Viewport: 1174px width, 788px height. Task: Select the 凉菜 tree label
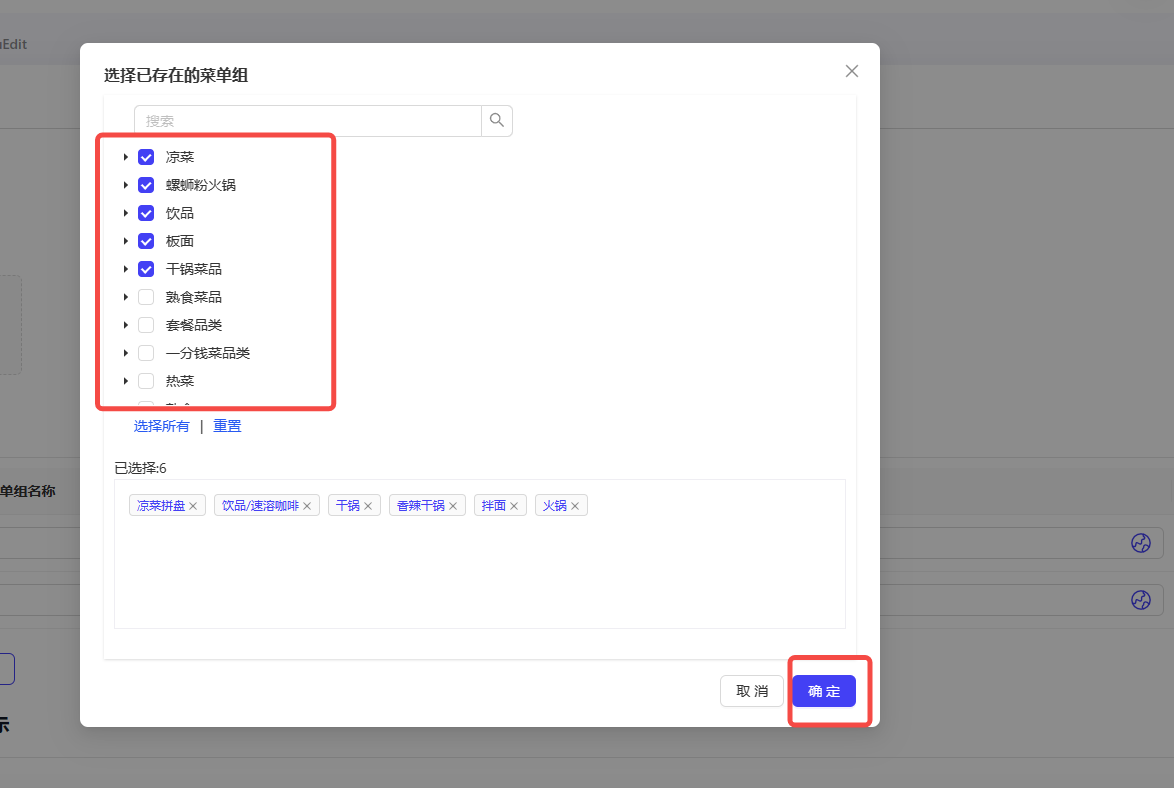(180, 157)
